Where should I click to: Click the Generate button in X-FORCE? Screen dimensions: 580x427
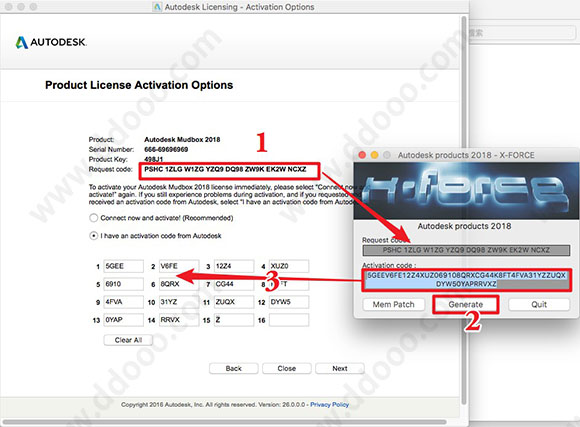(466, 305)
